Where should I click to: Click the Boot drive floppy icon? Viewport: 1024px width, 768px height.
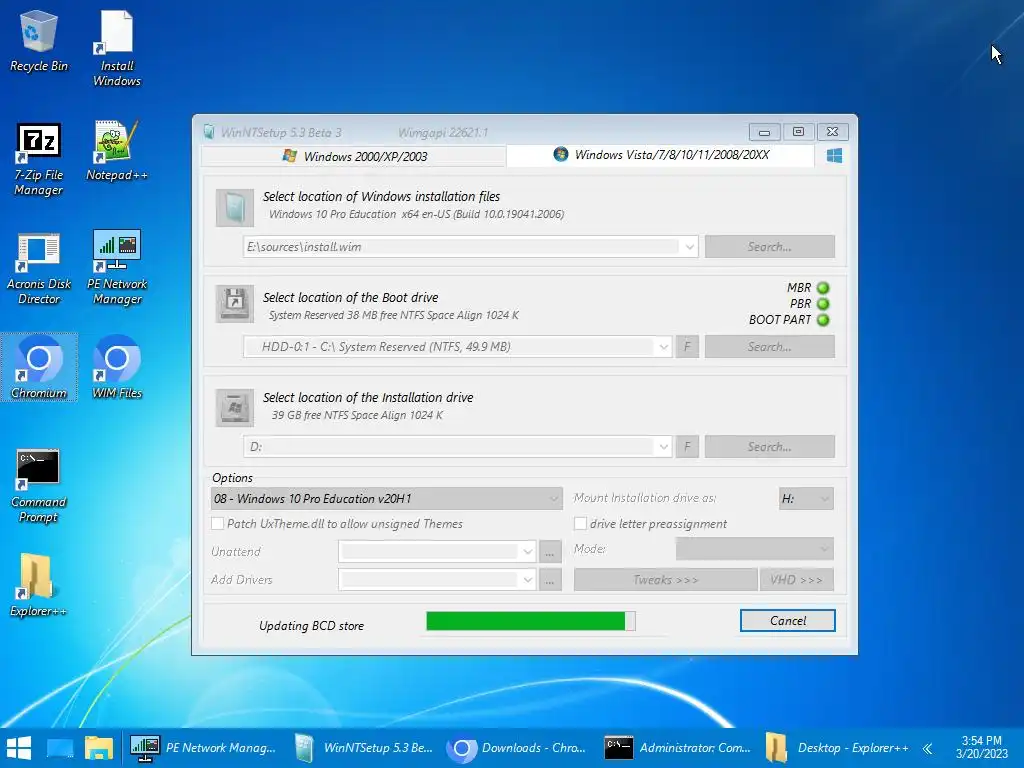[x=234, y=304]
